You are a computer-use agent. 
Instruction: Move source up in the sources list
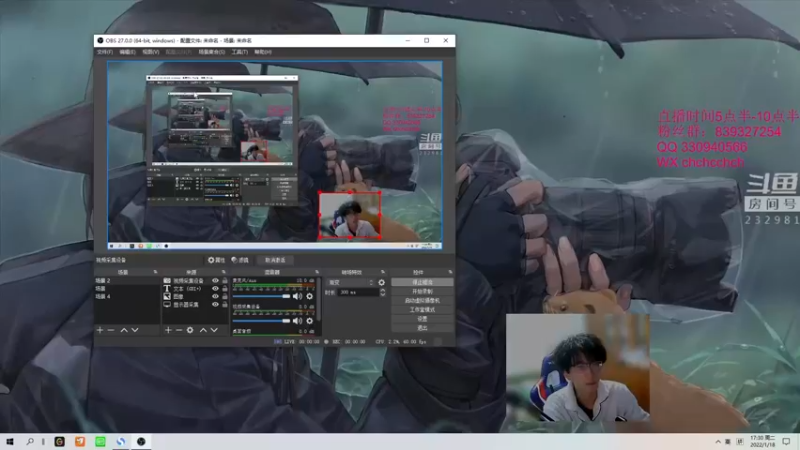[x=203, y=330]
